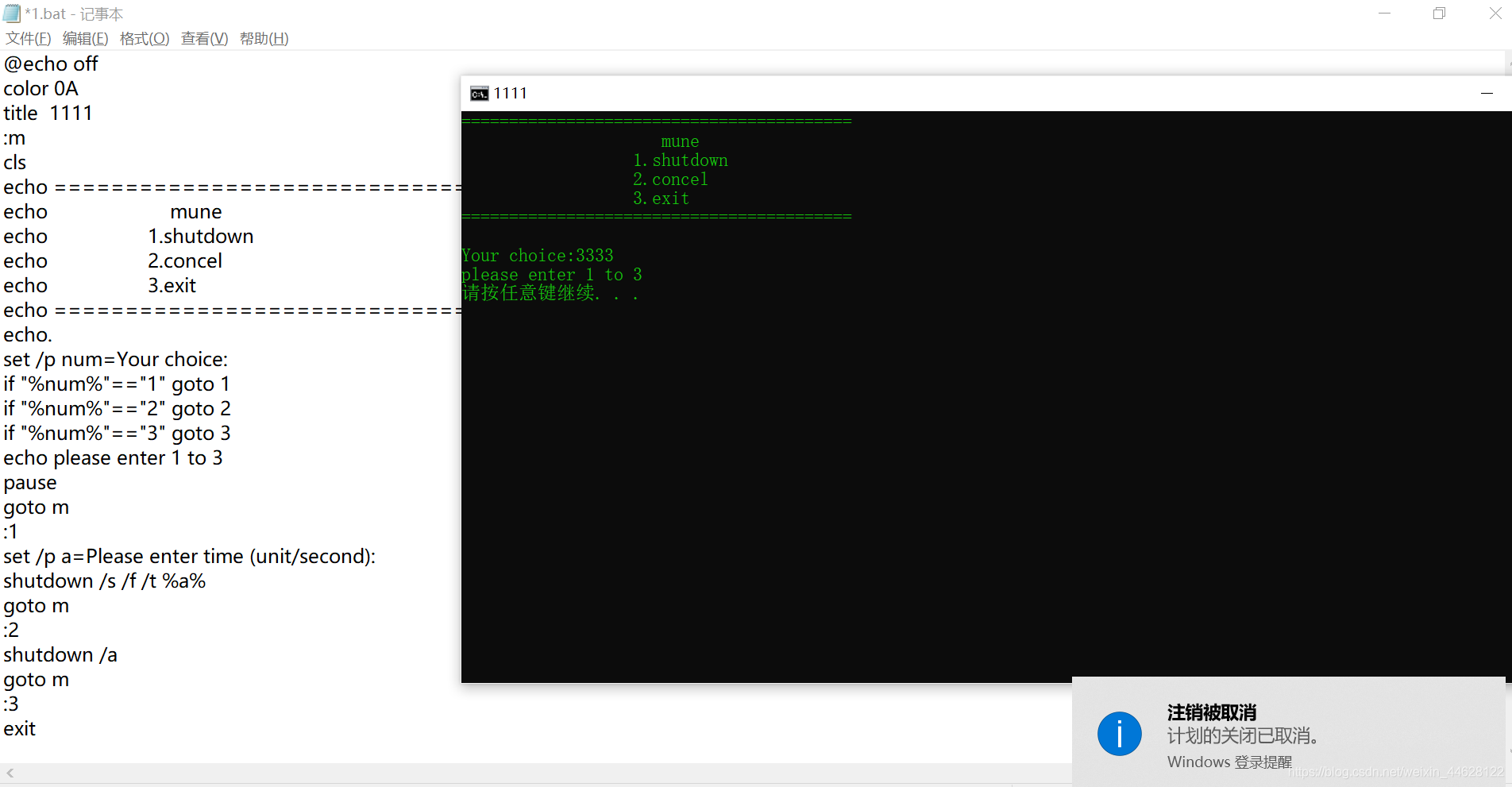Viewport: 1512px width, 787px height.
Task: Restore down the Notepad window
Action: [x=1439, y=14]
